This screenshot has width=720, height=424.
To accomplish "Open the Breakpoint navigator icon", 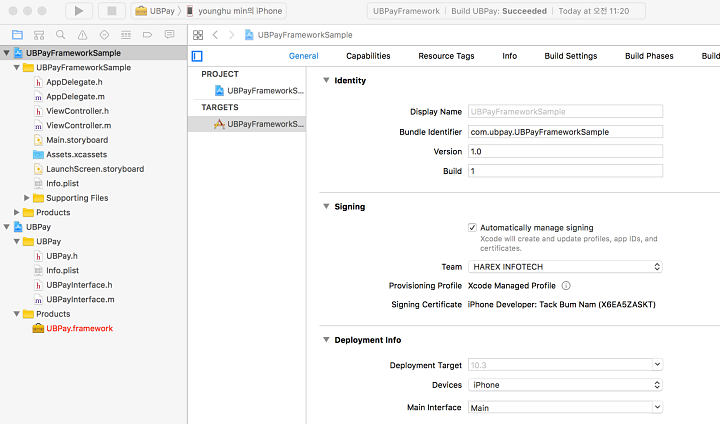I will tap(147, 35).
